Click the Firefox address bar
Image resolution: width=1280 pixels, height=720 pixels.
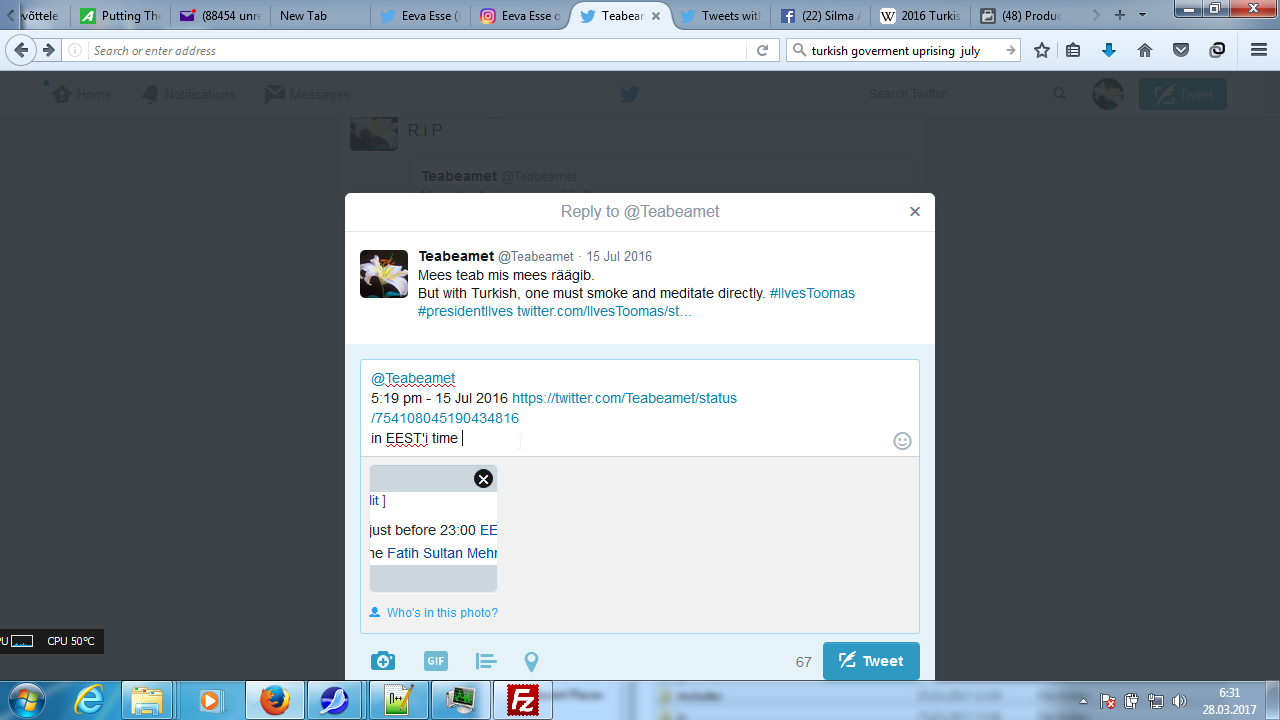coord(417,50)
